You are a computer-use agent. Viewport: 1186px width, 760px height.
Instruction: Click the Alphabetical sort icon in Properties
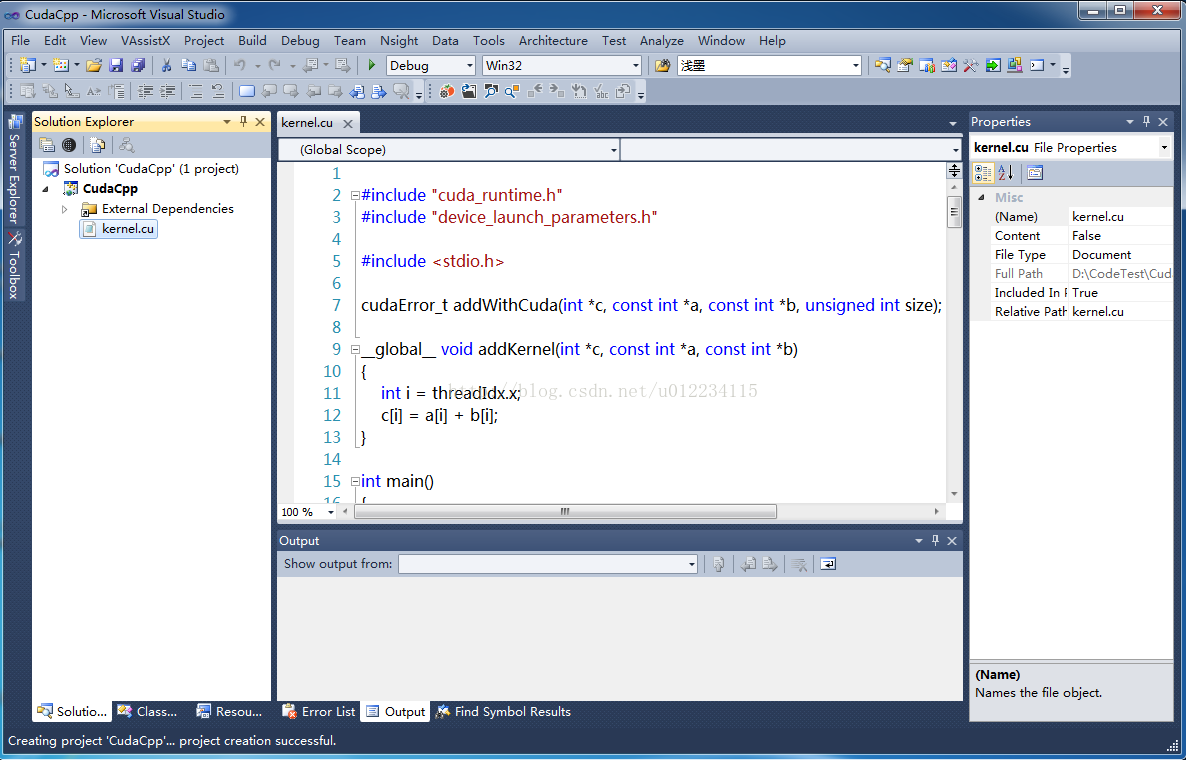coord(1005,173)
